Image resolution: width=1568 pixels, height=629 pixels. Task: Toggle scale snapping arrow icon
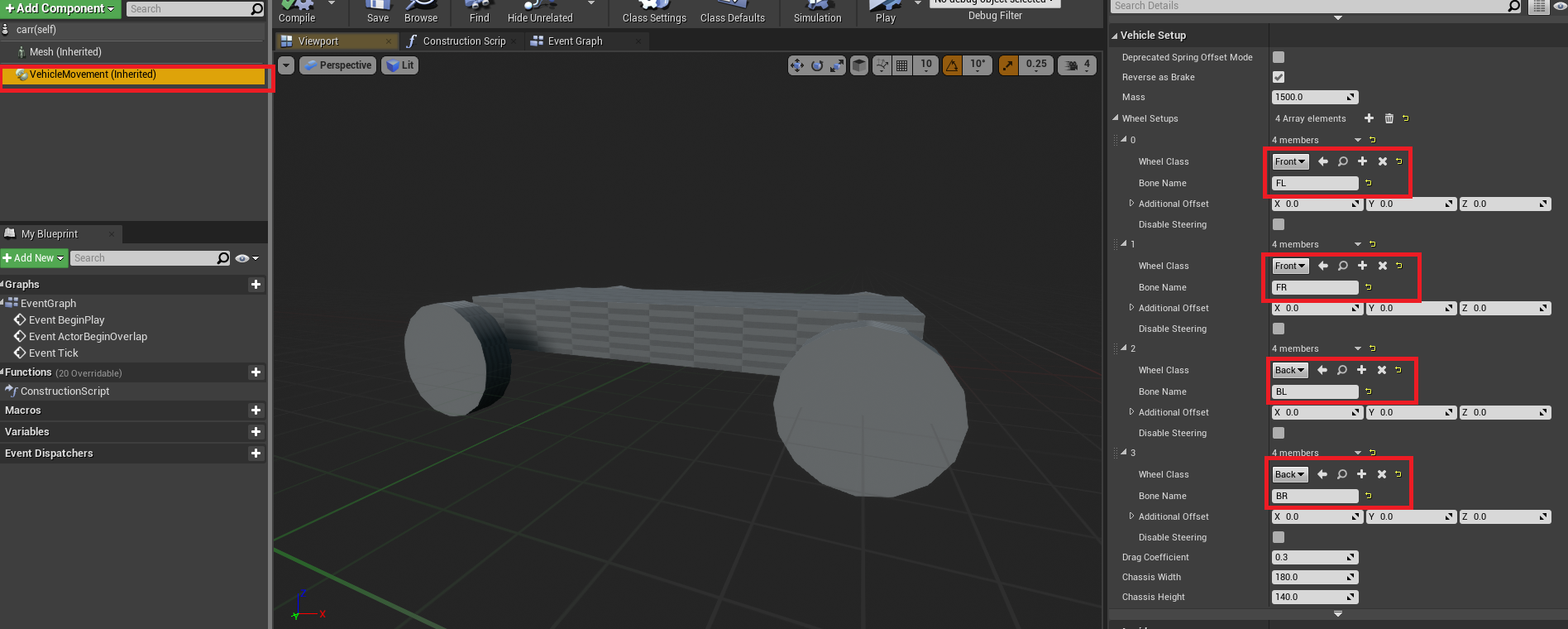[x=1008, y=65]
